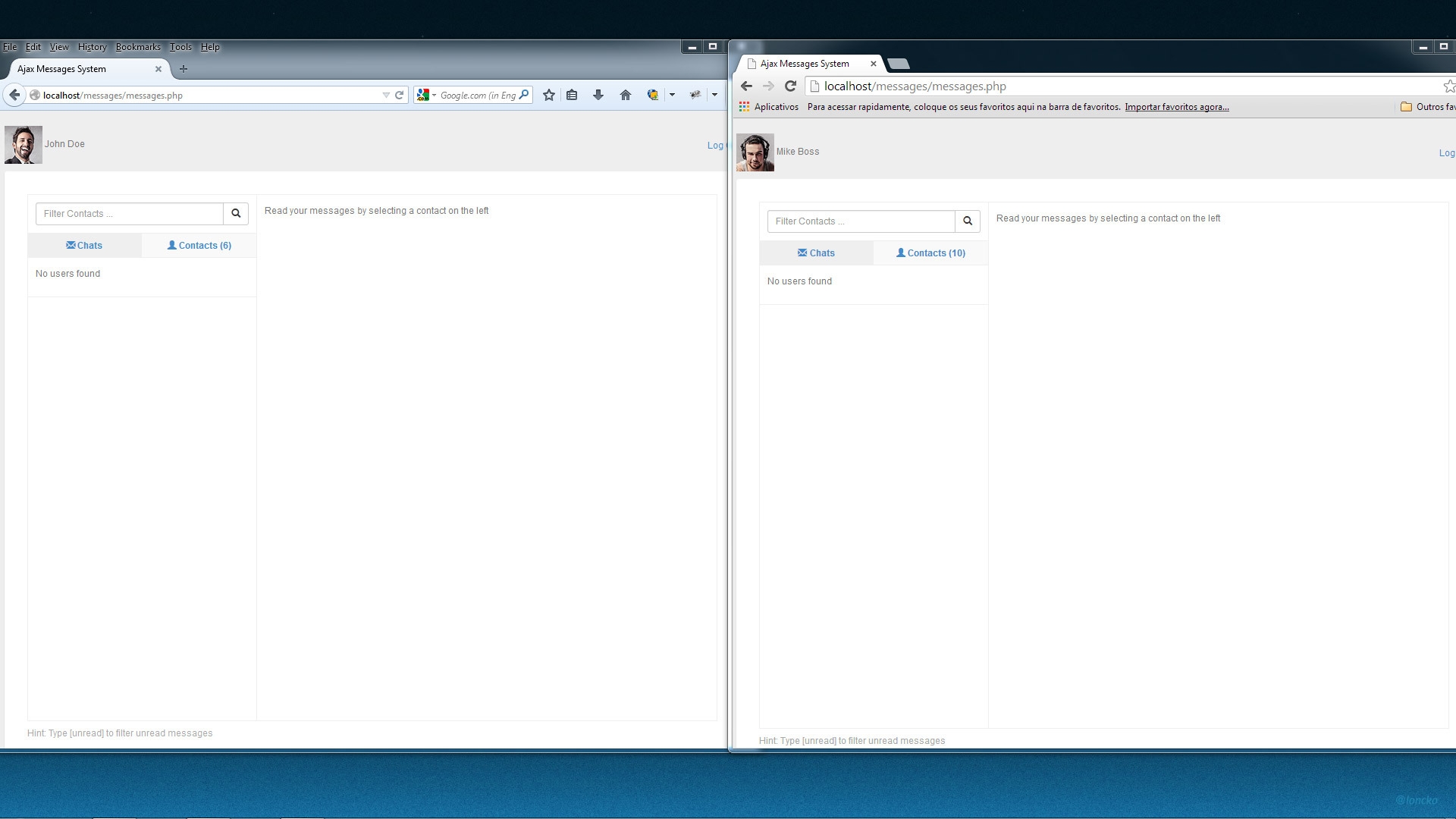Click the search icon in right filter bar
The height and width of the screenshot is (819, 1456).
click(x=967, y=220)
